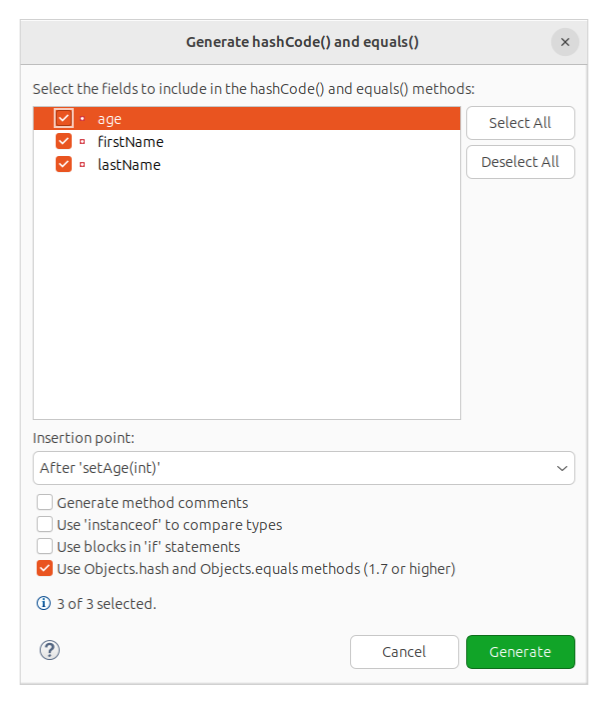Uncheck the firstName field checkbox
606x704 pixels.
pyautogui.click(x=64, y=142)
